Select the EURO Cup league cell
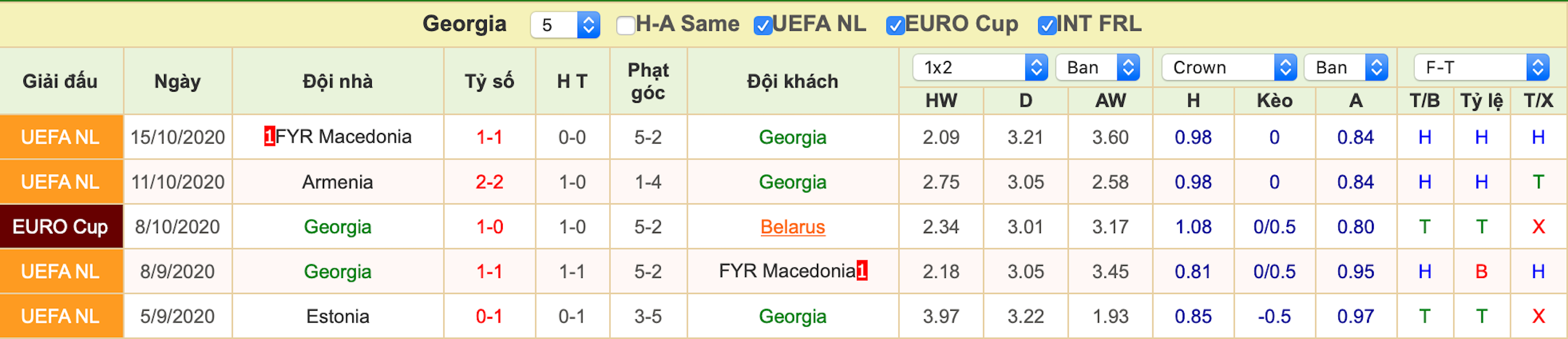This screenshot has width=1568, height=339. [61, 226]
